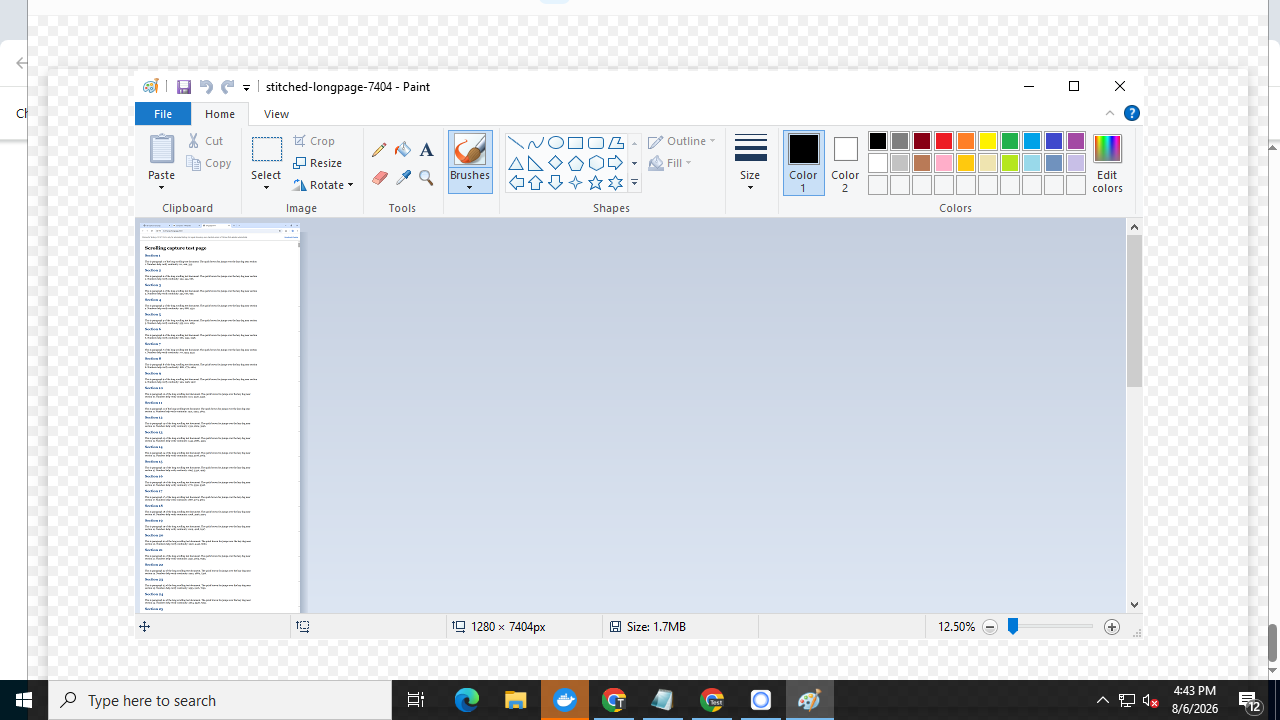This screenshot has width=1280, height=720.
Task: Open the Resize dialog
Action: 318,163
